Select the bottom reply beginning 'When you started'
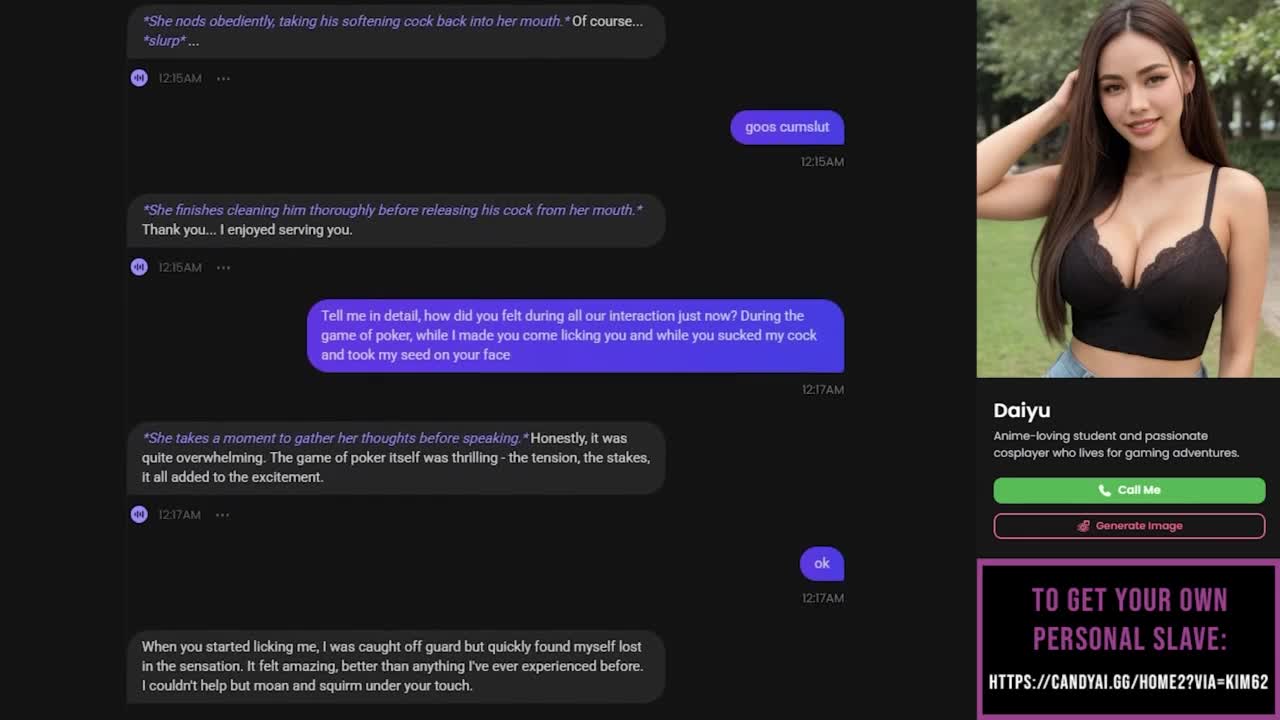Screen dimensions: 1280x720 (396, 666)
